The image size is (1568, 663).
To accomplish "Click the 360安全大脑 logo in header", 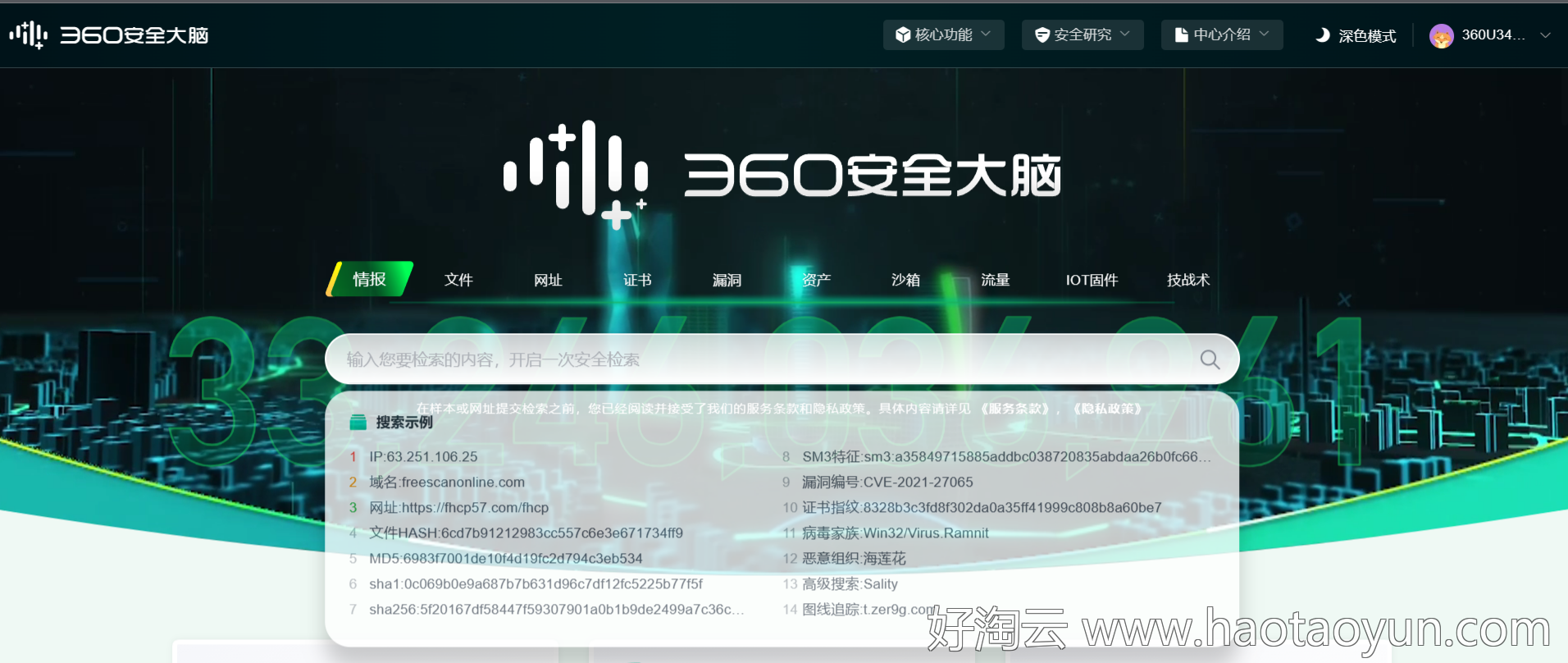I will (109, 35).
